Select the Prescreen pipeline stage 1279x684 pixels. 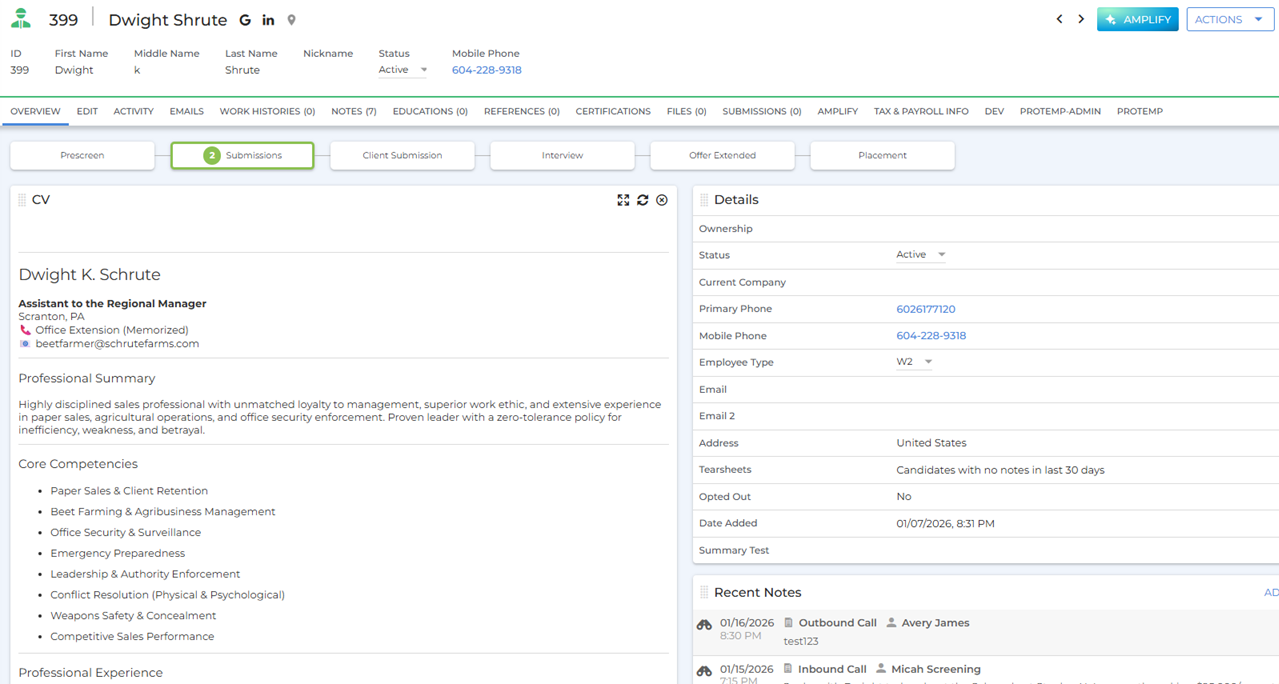click(x=82, y=155)
